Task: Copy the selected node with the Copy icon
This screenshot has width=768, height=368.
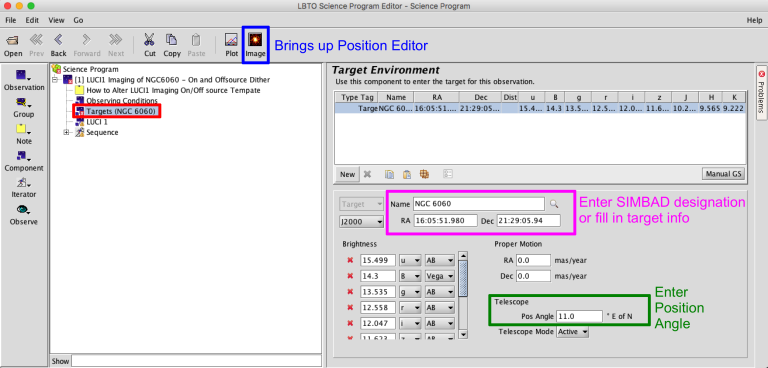Action: tap(171, 40)
